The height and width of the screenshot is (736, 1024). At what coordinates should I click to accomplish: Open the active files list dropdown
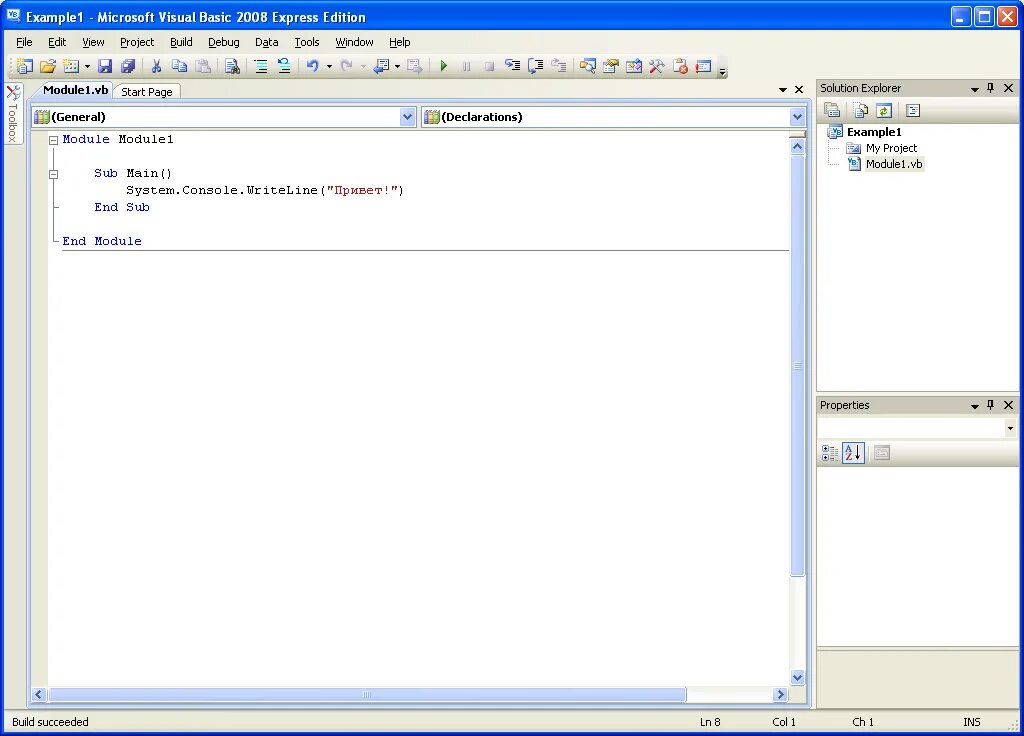tap(782, 89)
